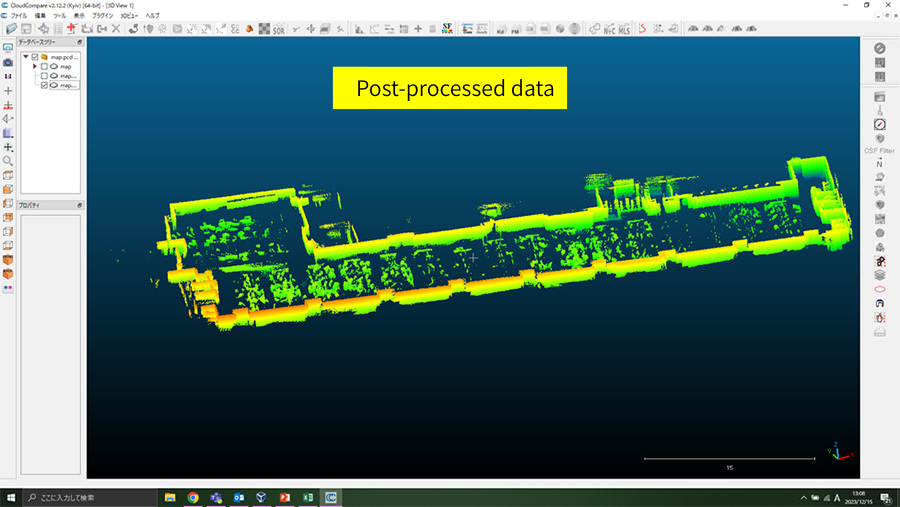Click the Windows Start button

(x=11, y=498)
